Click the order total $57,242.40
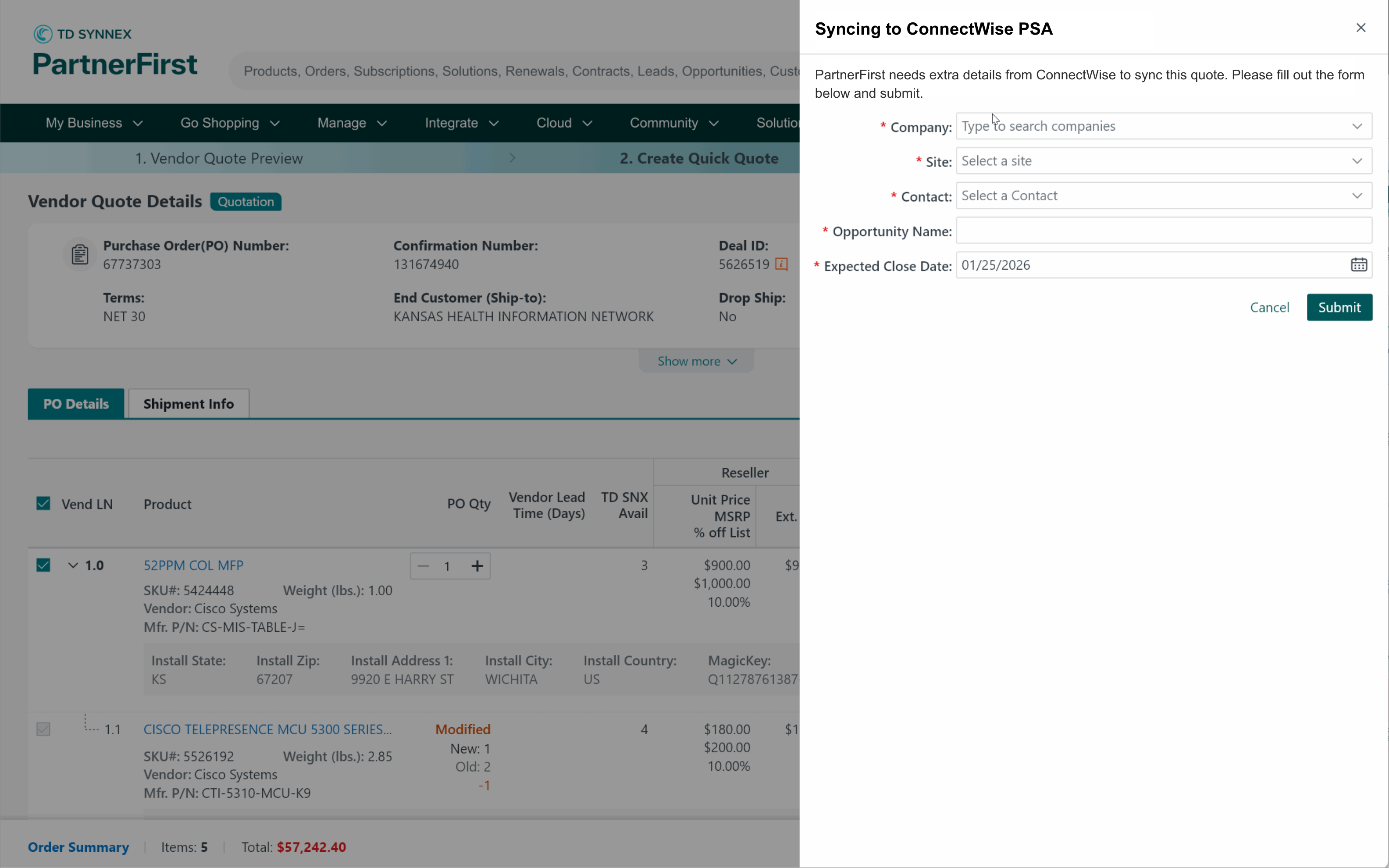Image resolution: width=1389 pixels, height=868 pixels. point(311,847)
